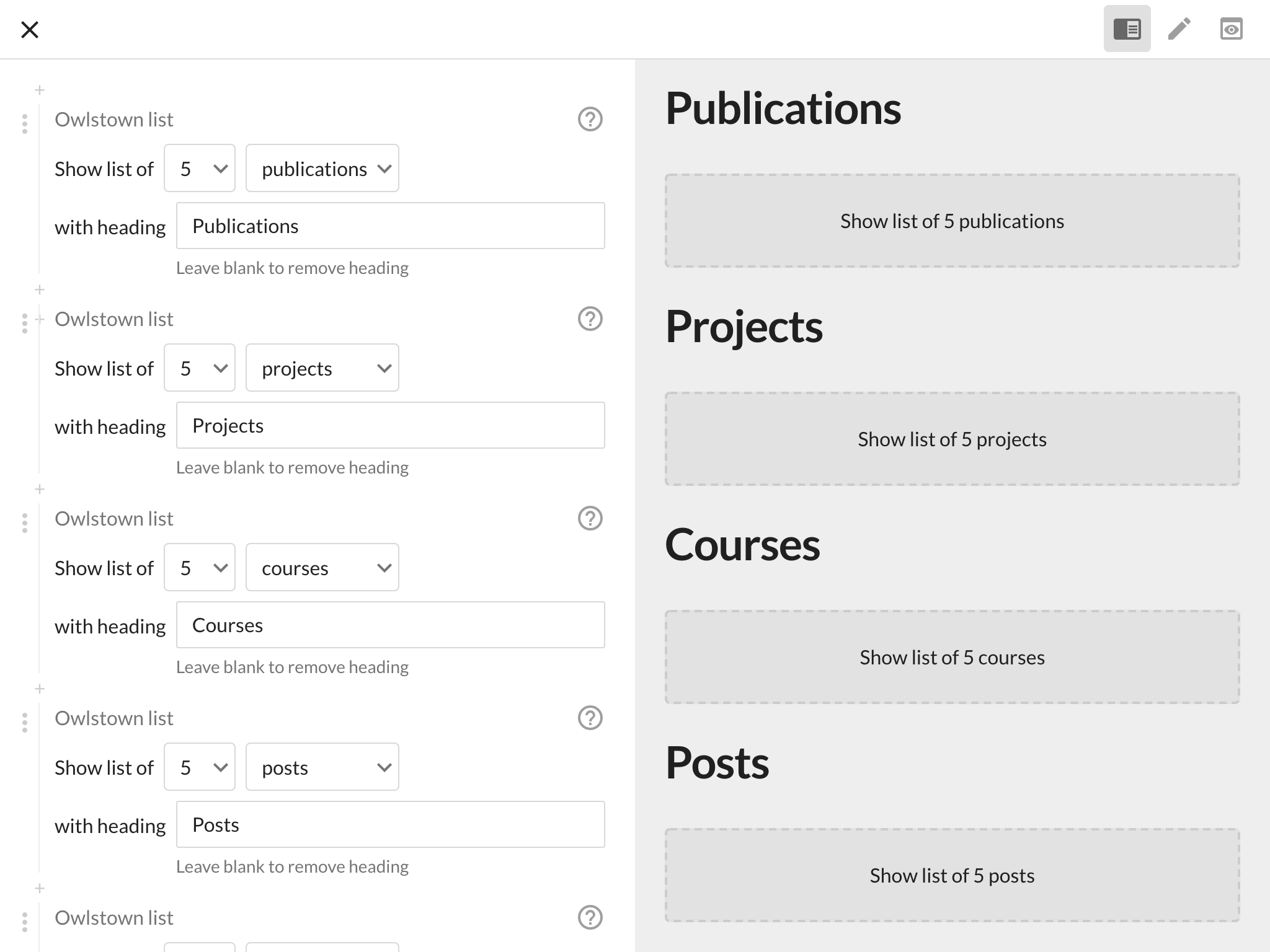Viewport: 1270px width, 952px height.
Task: Add a block above the Publications list
Action: (40, 90)
